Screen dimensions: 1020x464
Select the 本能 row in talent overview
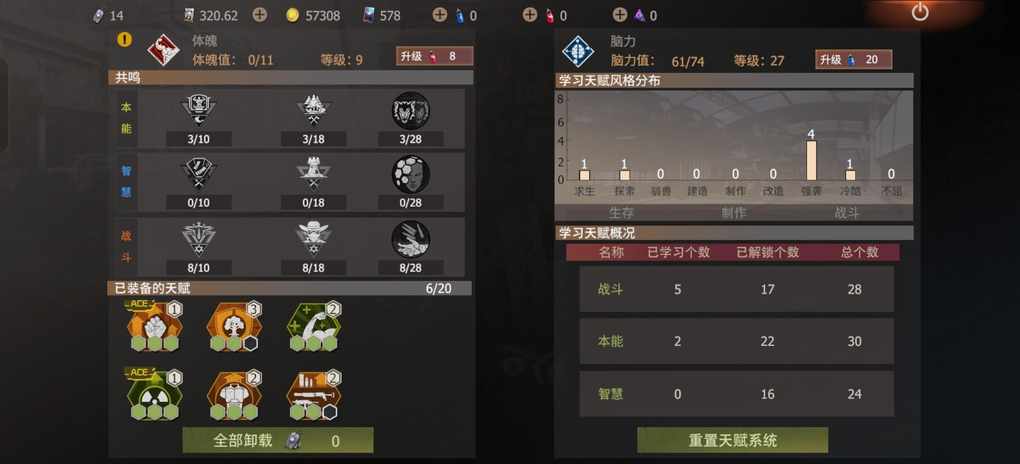736,341
